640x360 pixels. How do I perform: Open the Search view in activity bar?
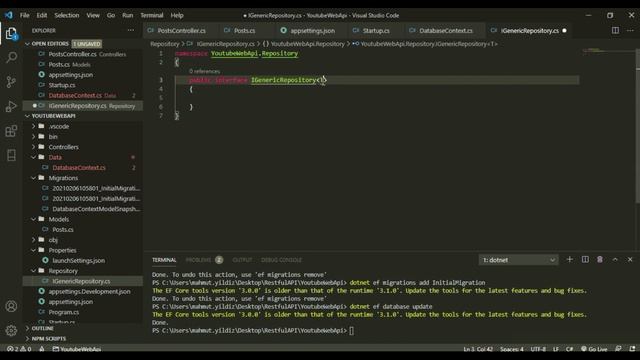(x=11, y=57)
